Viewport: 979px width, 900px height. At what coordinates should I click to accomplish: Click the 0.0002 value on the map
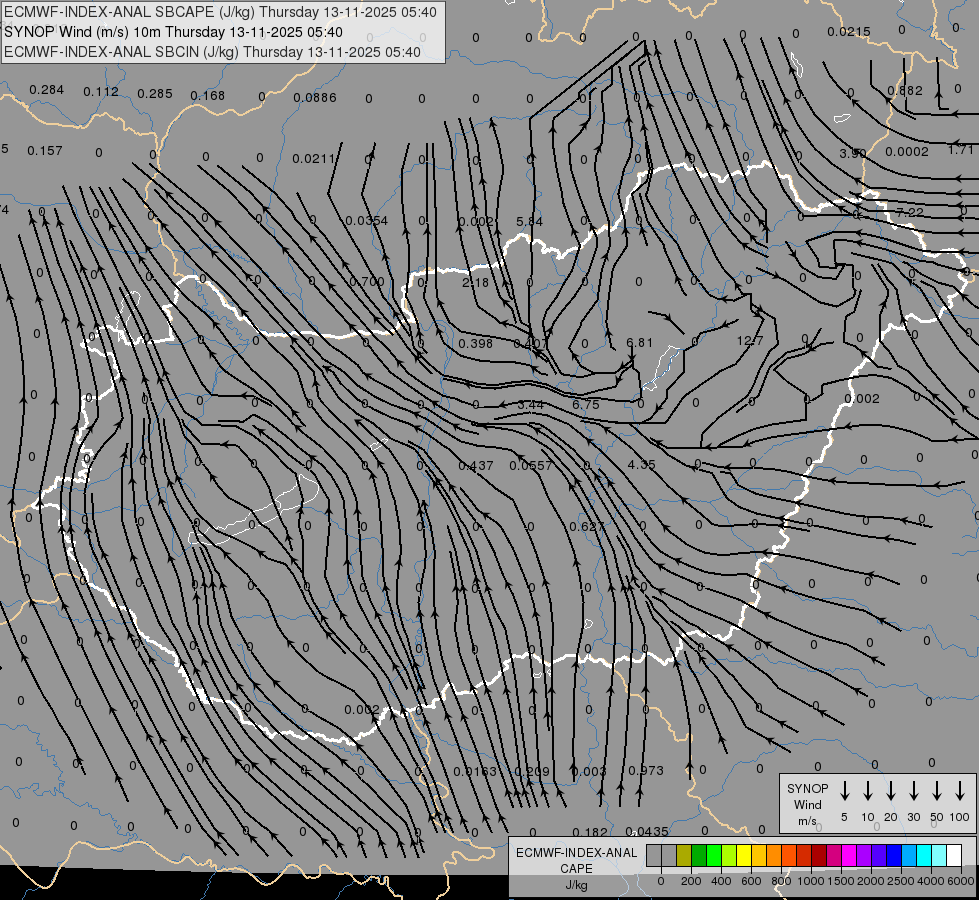click(x=907, y=151)
